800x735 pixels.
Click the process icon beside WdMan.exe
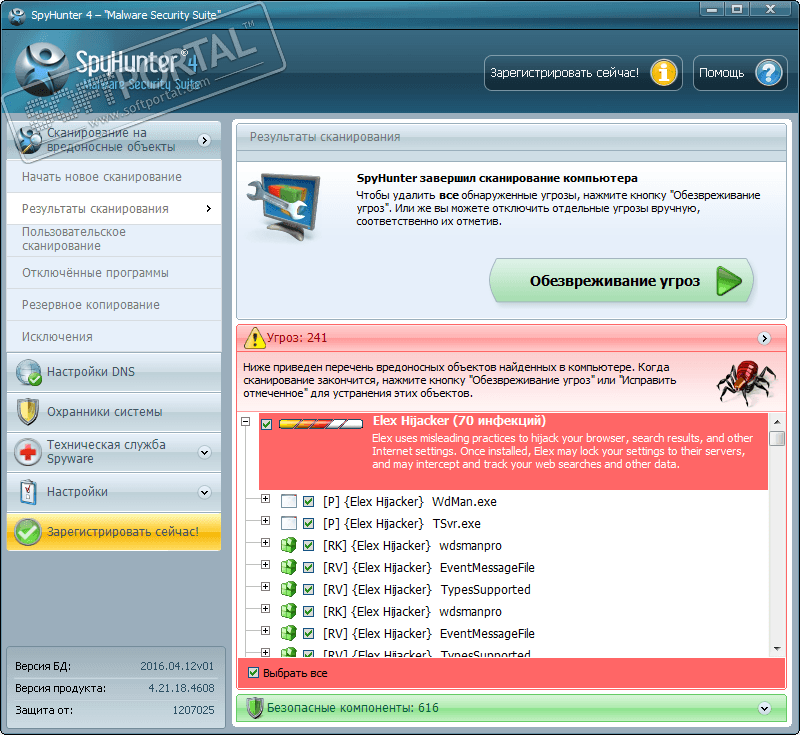pyautogui.click(x=289, y=501)
